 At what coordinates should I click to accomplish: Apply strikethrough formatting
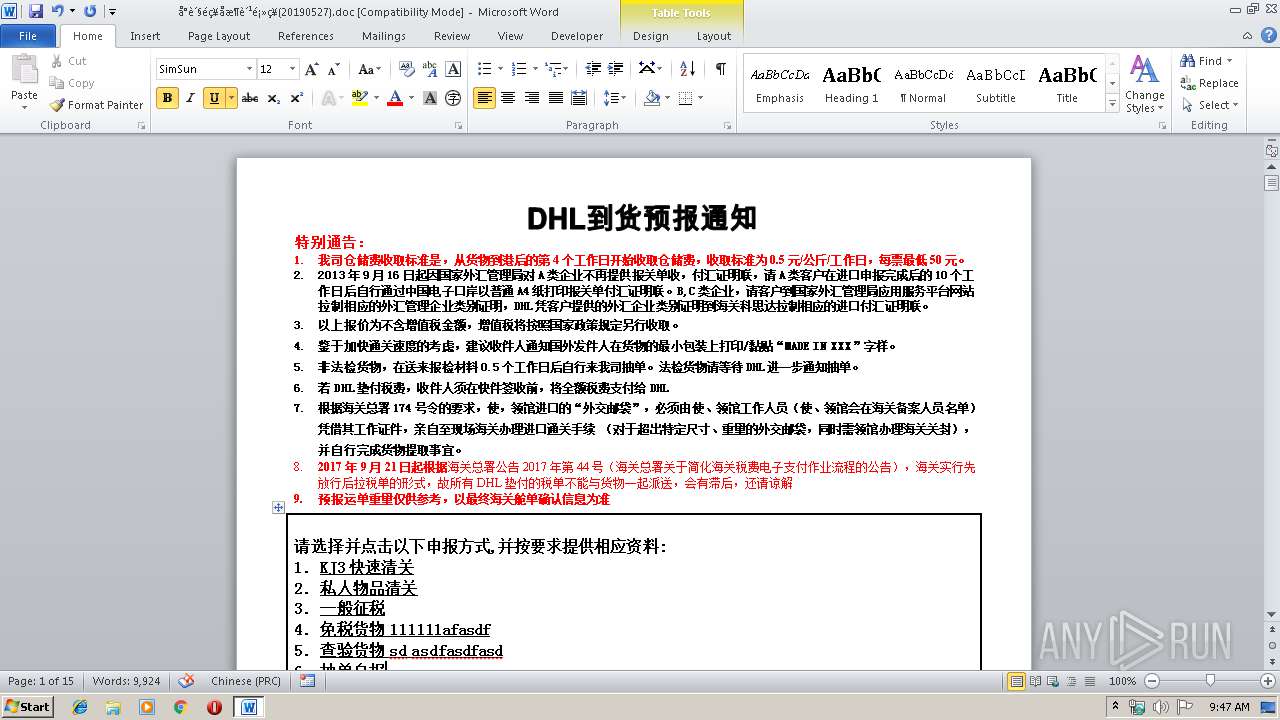(250, 98)
